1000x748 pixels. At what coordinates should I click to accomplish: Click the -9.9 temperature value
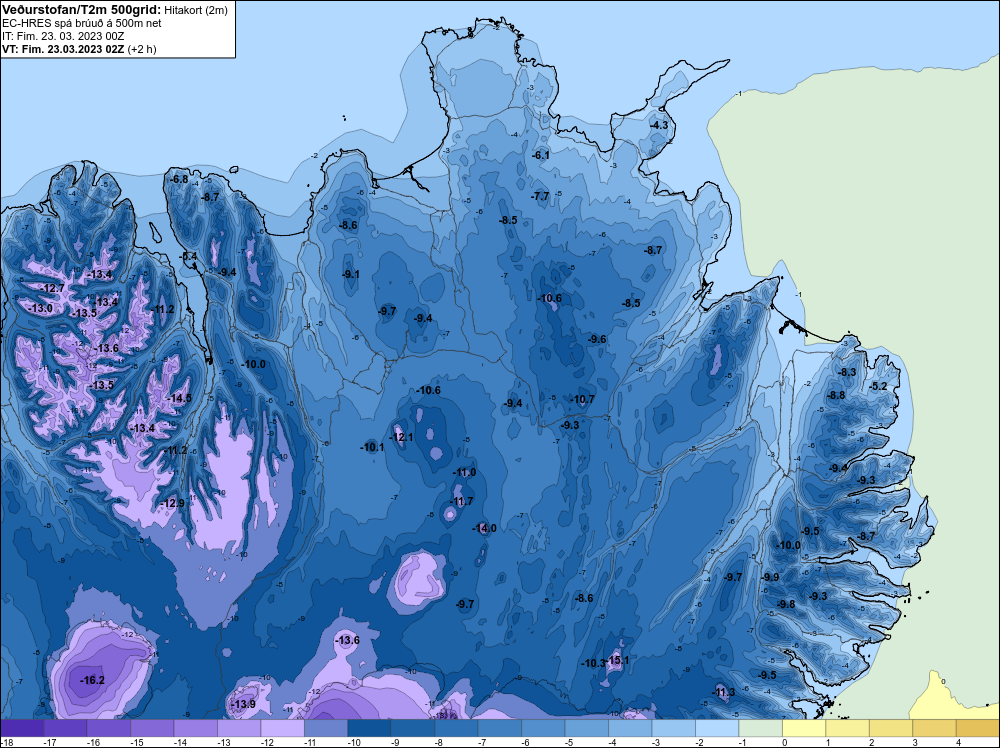tap(770, 577)
